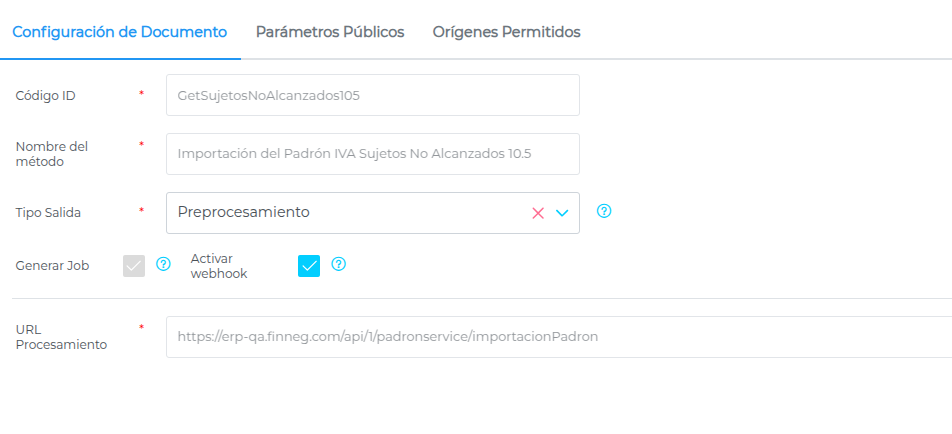This screenshot has height=434, width=952.
Task: Click the Nombre del método label
Action: click(x=52, y=154)
